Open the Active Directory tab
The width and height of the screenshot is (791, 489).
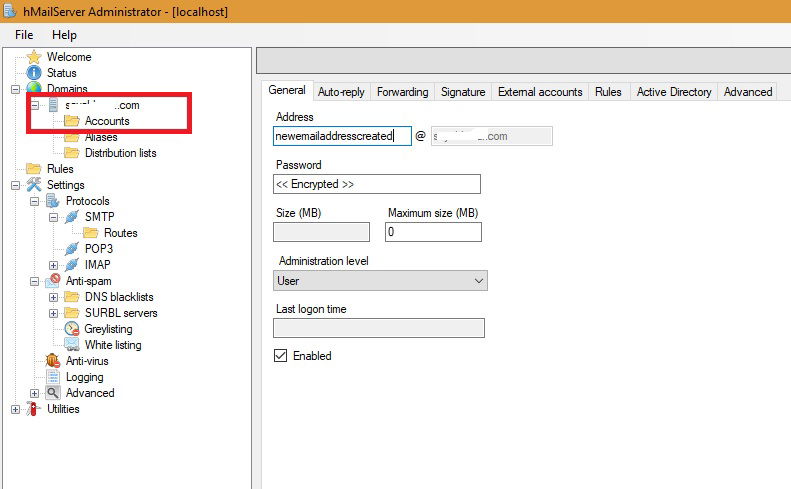674,92
